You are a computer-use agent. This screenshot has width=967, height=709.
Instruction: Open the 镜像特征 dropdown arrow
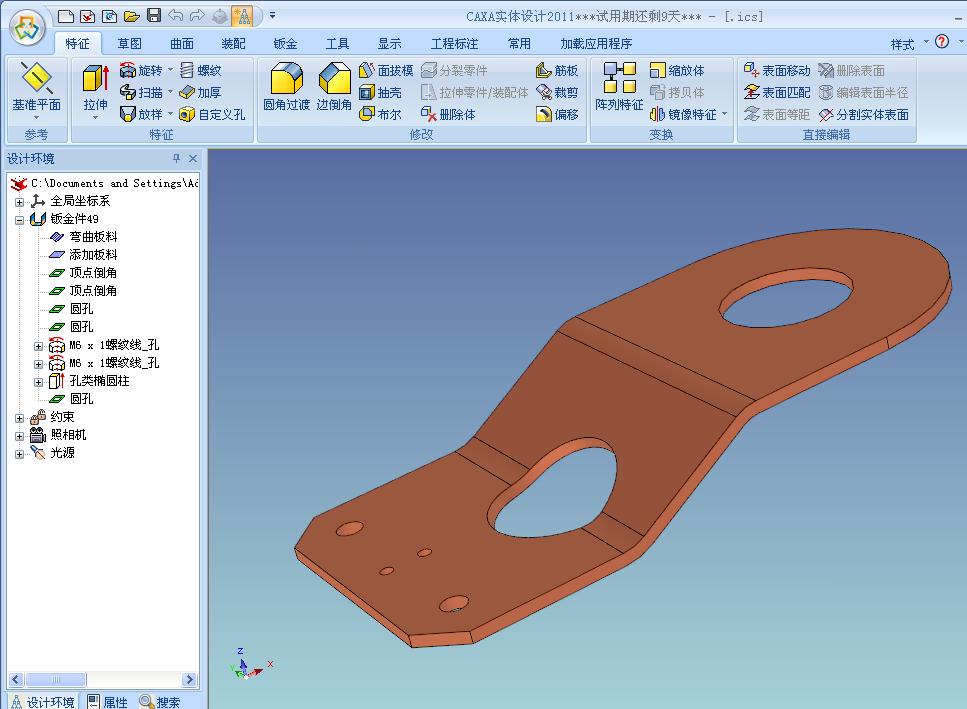point(725,115)
